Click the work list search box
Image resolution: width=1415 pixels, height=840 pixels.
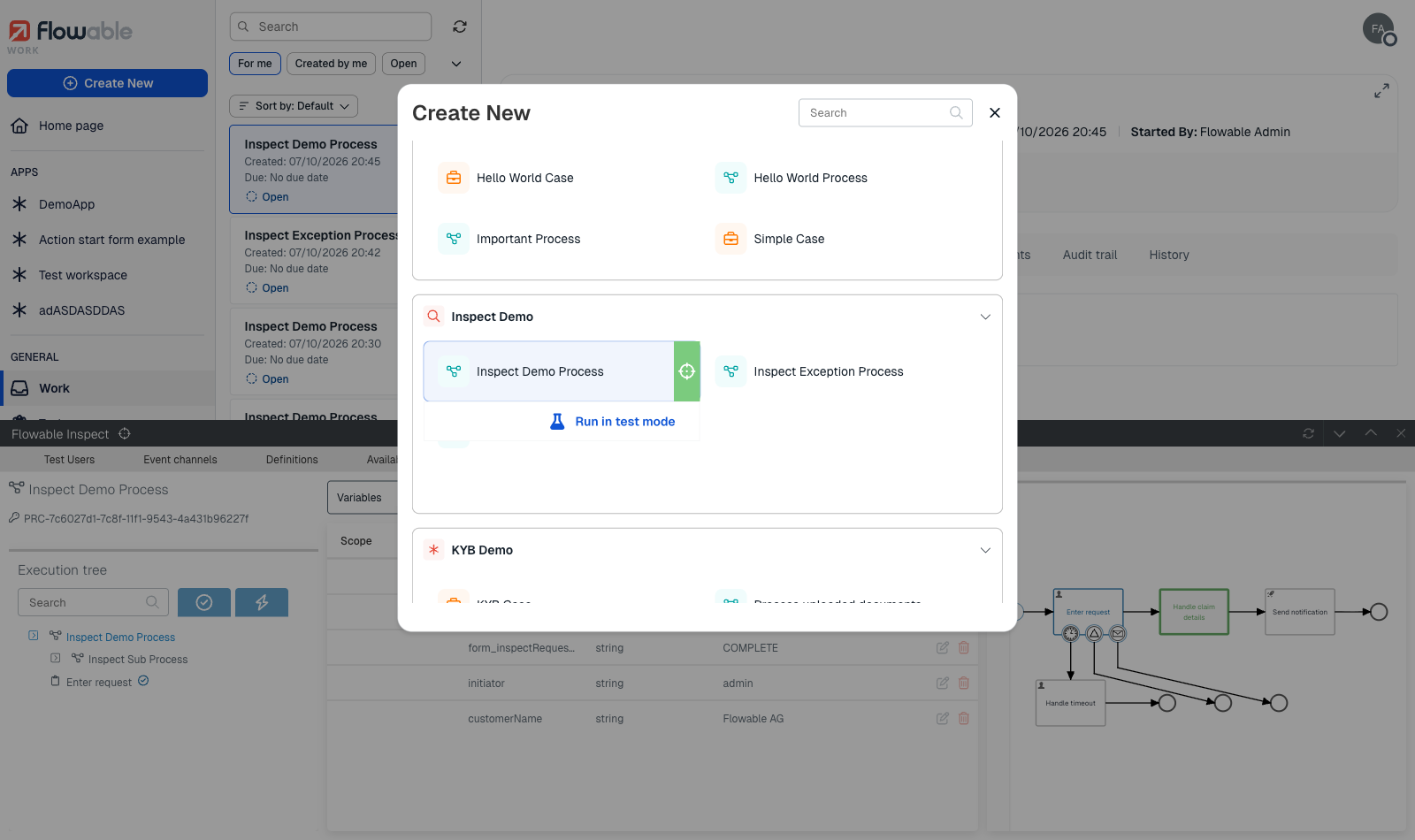pos(331,27)
